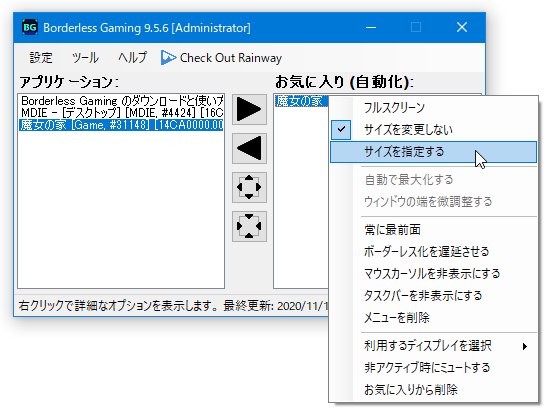Viewport: 552px width, 416px height.
Task: Select the MDIE - [デスクトップ] application row
Action: 121,113
